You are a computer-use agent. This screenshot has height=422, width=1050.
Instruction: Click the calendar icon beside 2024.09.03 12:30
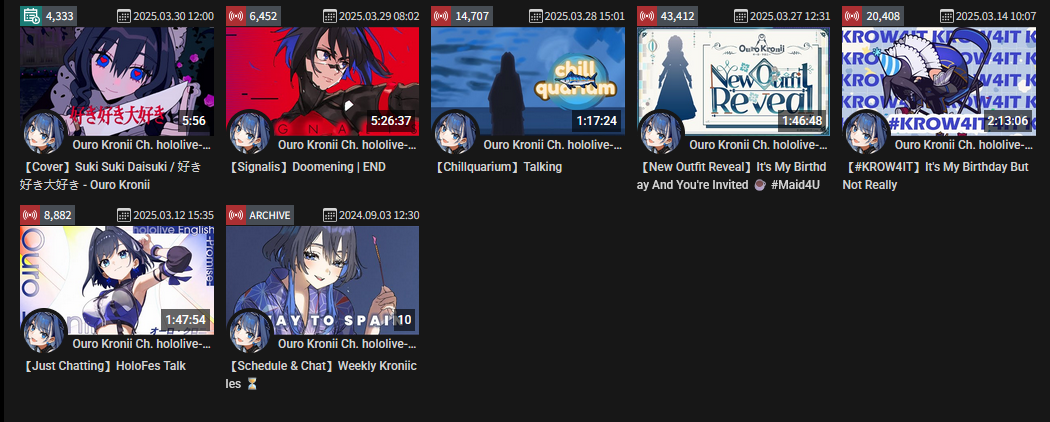coord(329,215)
